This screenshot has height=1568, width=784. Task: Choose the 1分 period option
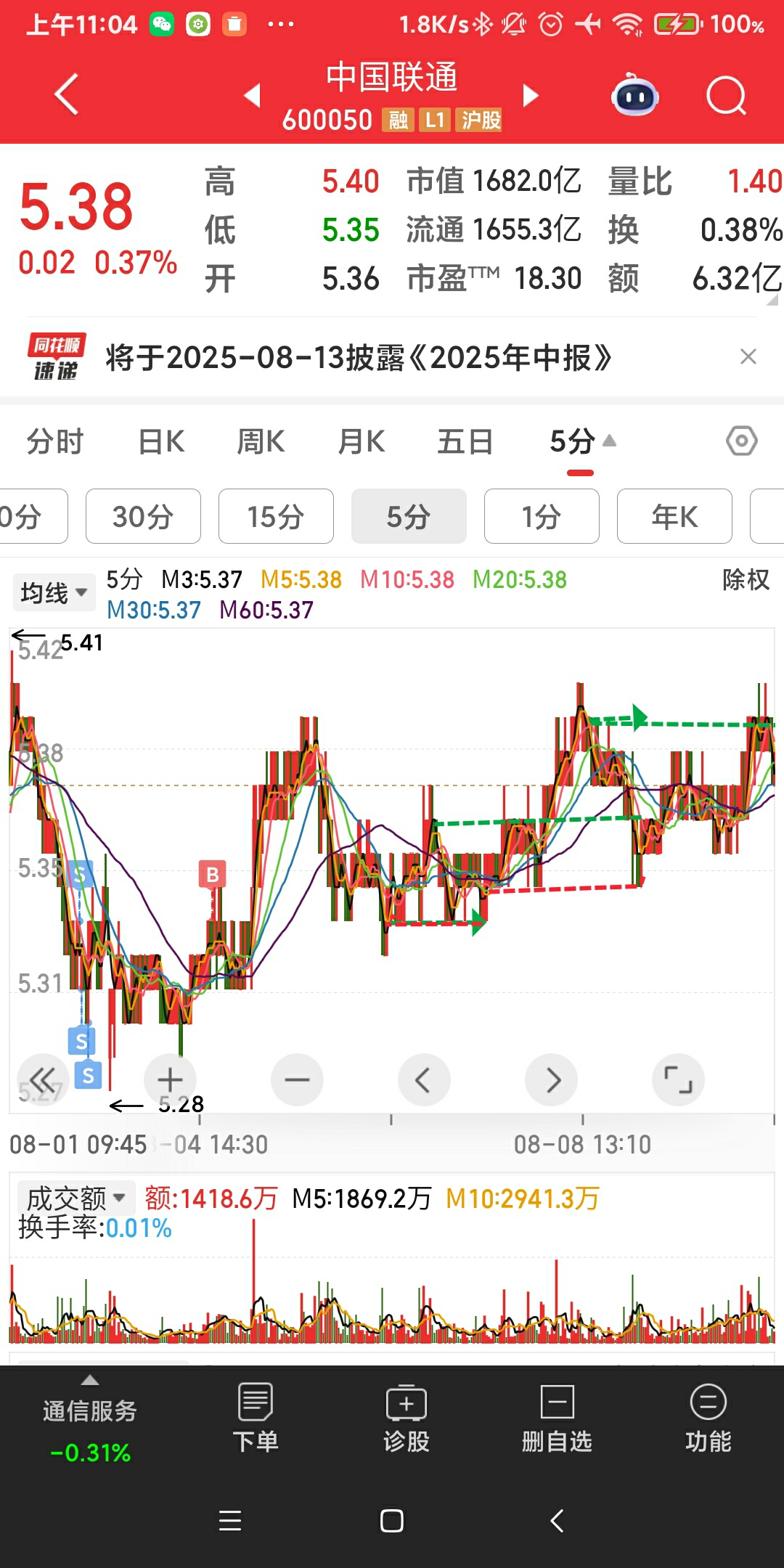click(542, 516)
